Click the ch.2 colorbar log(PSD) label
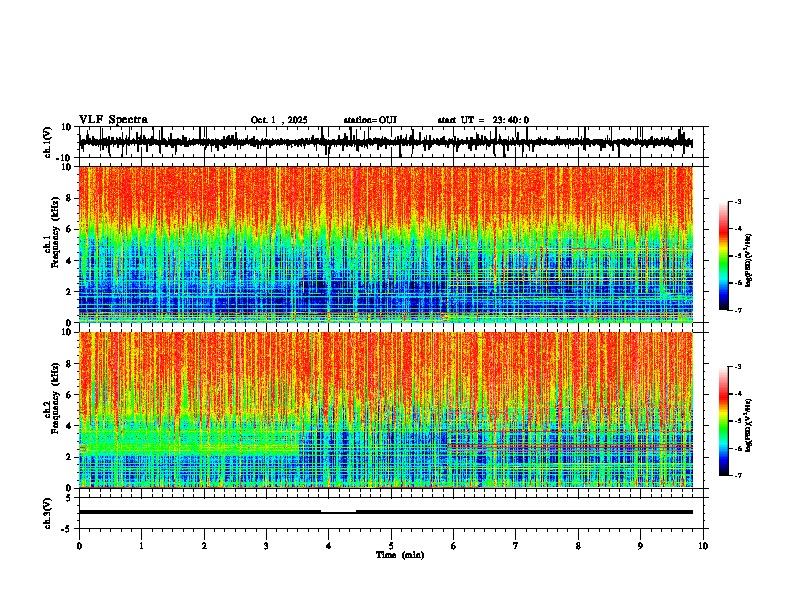 748,425
